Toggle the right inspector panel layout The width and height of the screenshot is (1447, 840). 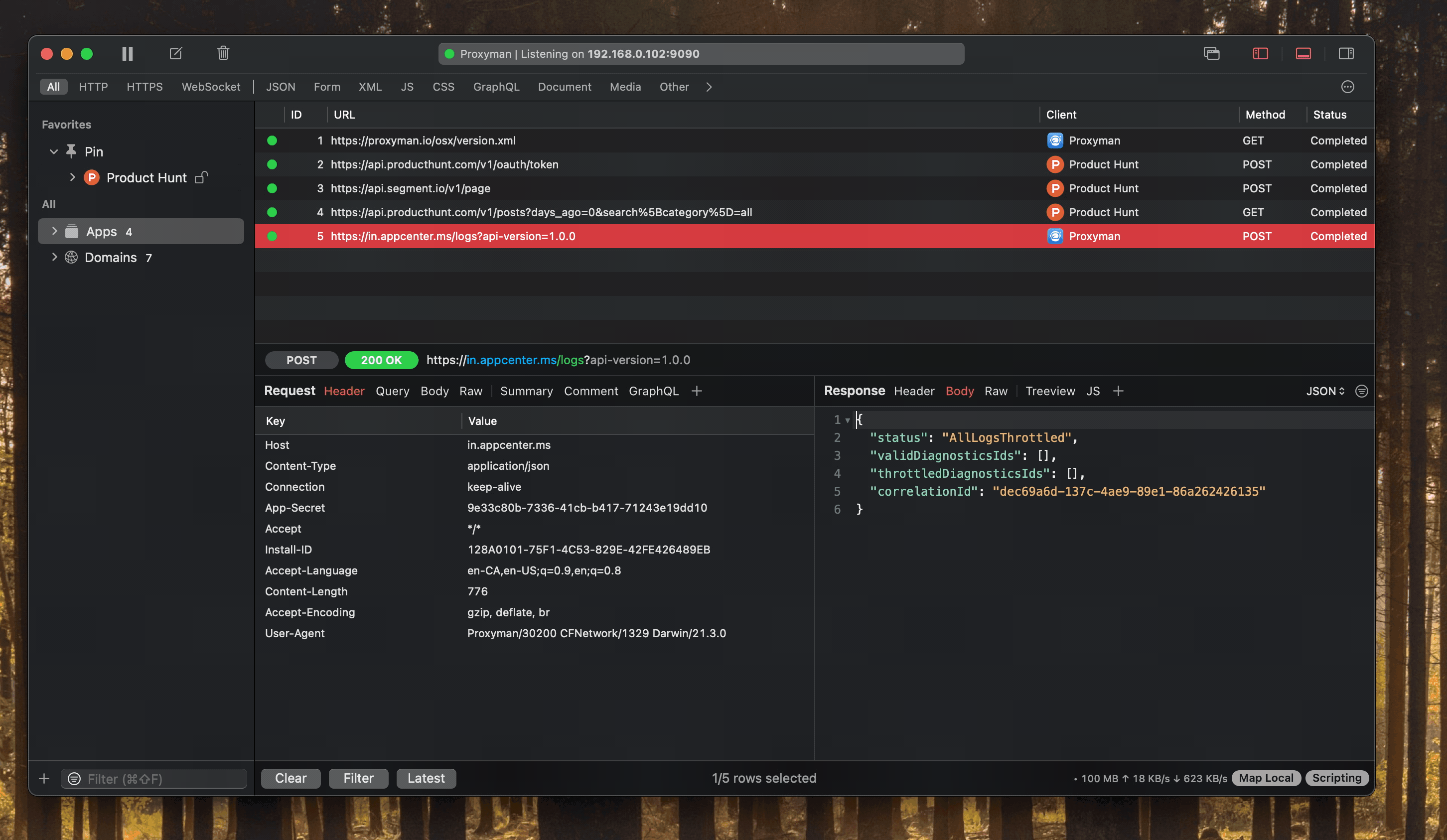[1346, 53]
